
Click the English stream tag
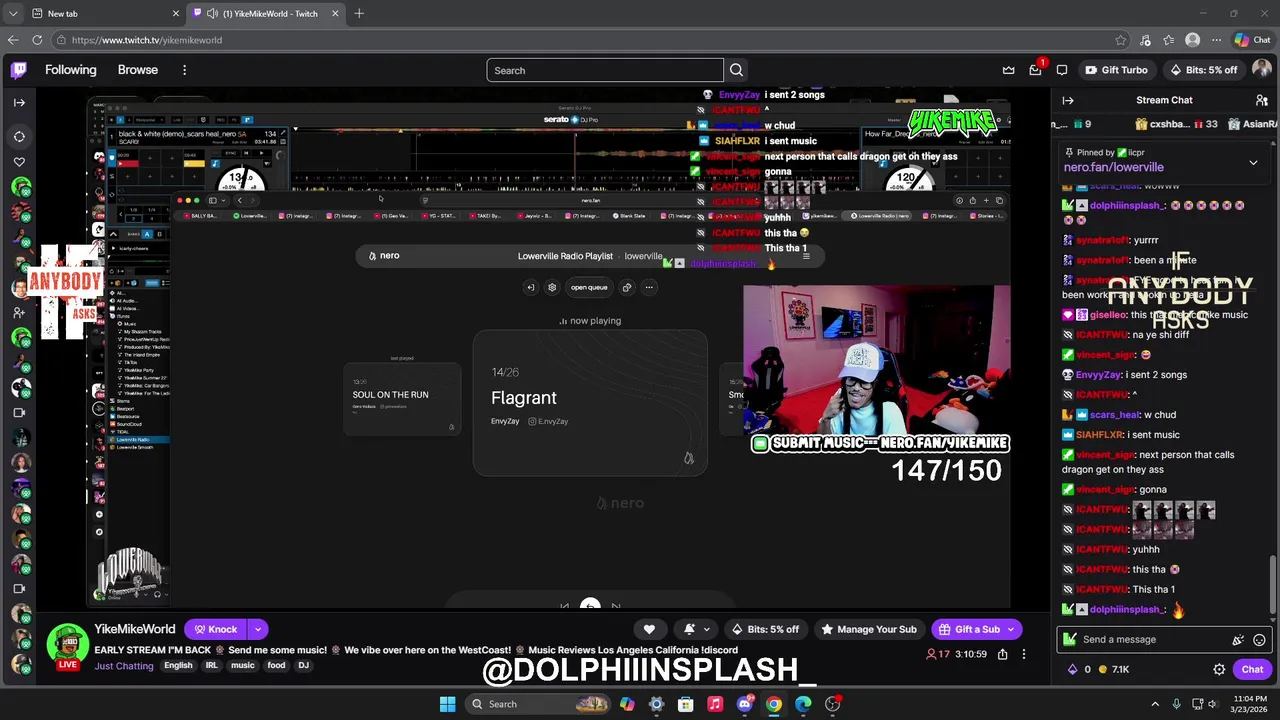pos(178,666)
